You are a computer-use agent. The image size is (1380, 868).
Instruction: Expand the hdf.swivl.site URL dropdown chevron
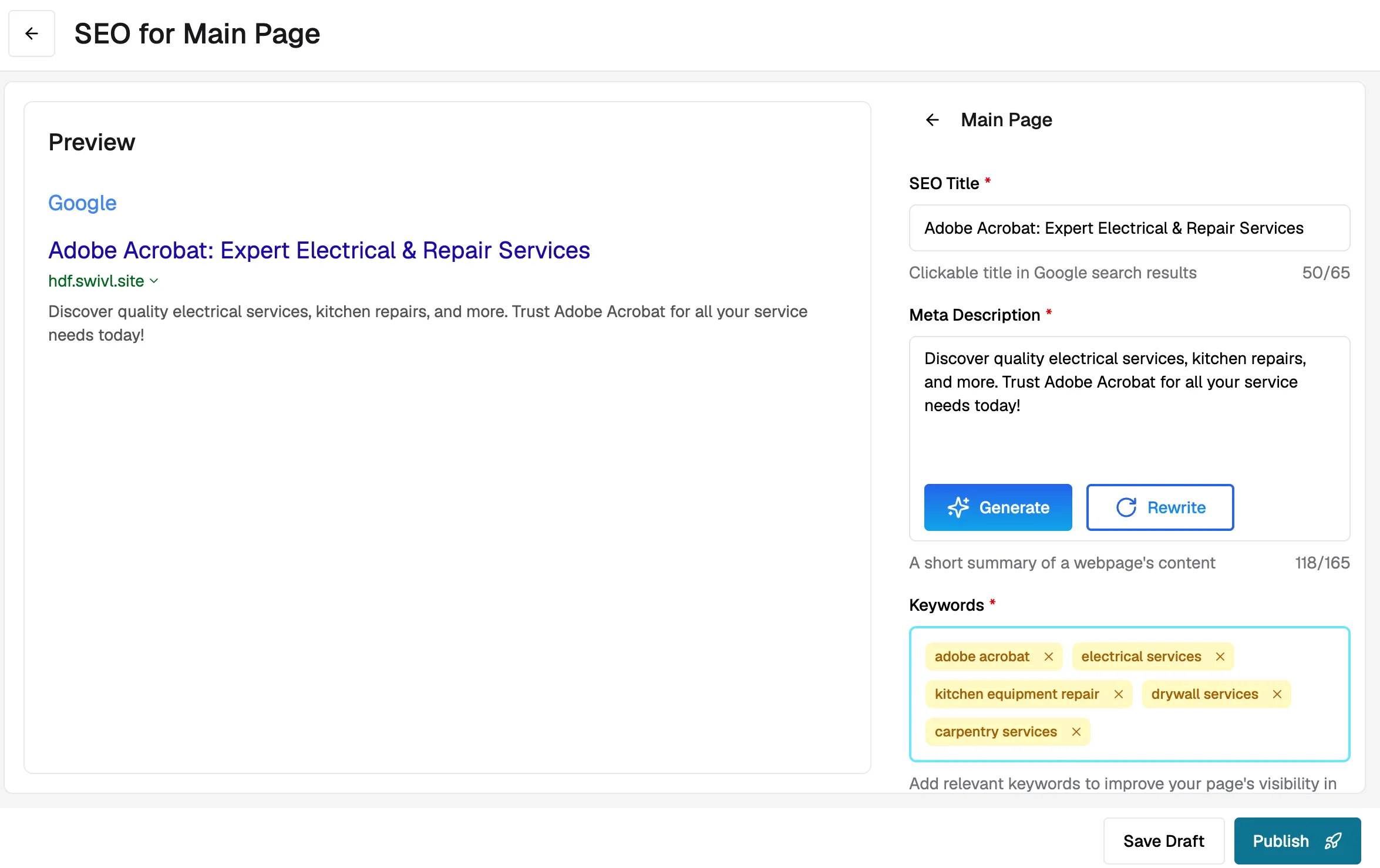pyautogui.click(x=154, y=281)
